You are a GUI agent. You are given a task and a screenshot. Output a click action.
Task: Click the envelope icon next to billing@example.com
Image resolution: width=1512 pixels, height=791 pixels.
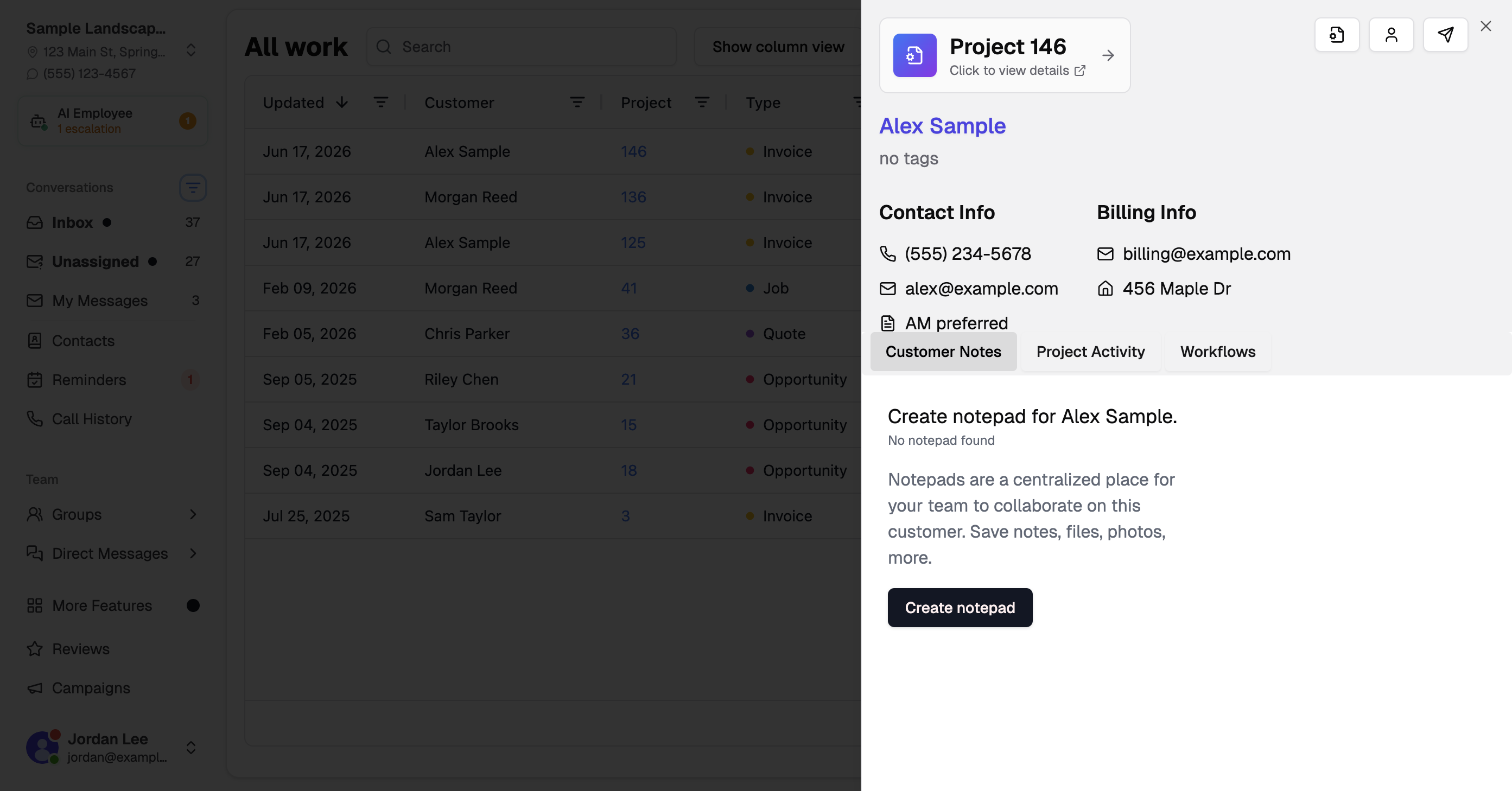1106,253
